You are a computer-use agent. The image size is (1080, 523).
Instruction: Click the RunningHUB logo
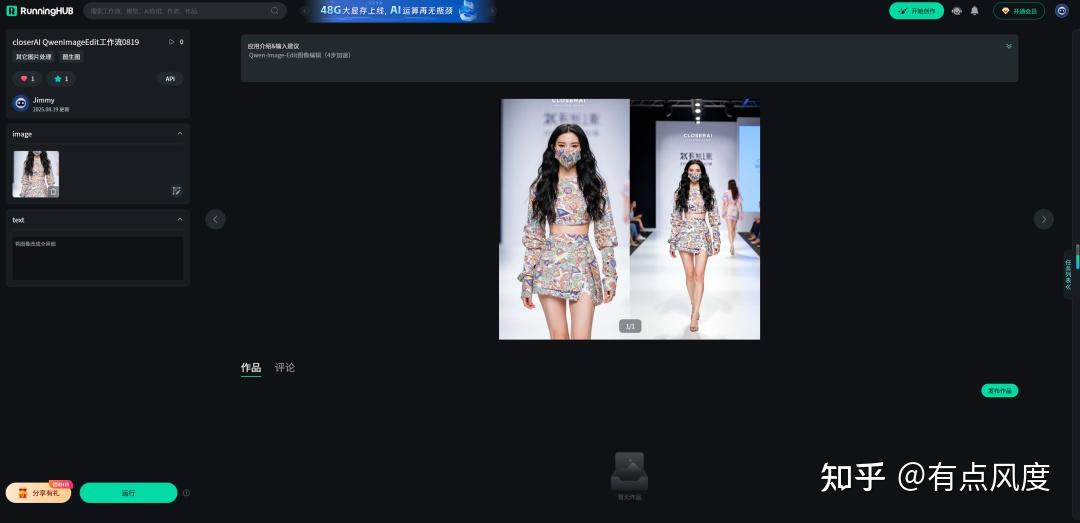pos(40,11)
